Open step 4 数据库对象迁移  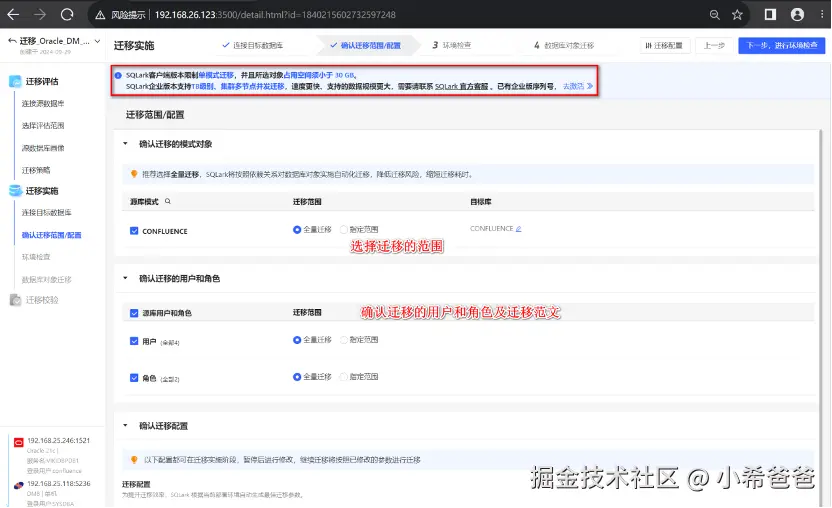pos(564,46)
